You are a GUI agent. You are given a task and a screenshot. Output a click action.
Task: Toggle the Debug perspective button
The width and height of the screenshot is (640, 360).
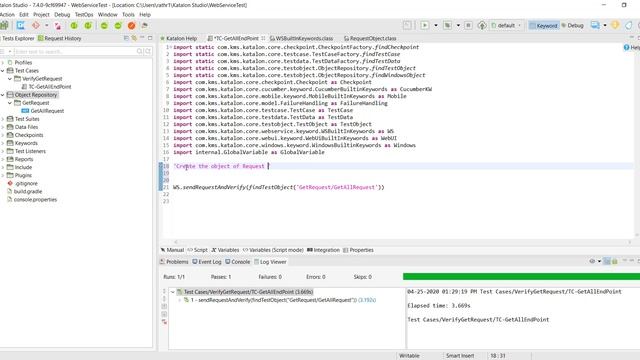(x=573, y=25)
